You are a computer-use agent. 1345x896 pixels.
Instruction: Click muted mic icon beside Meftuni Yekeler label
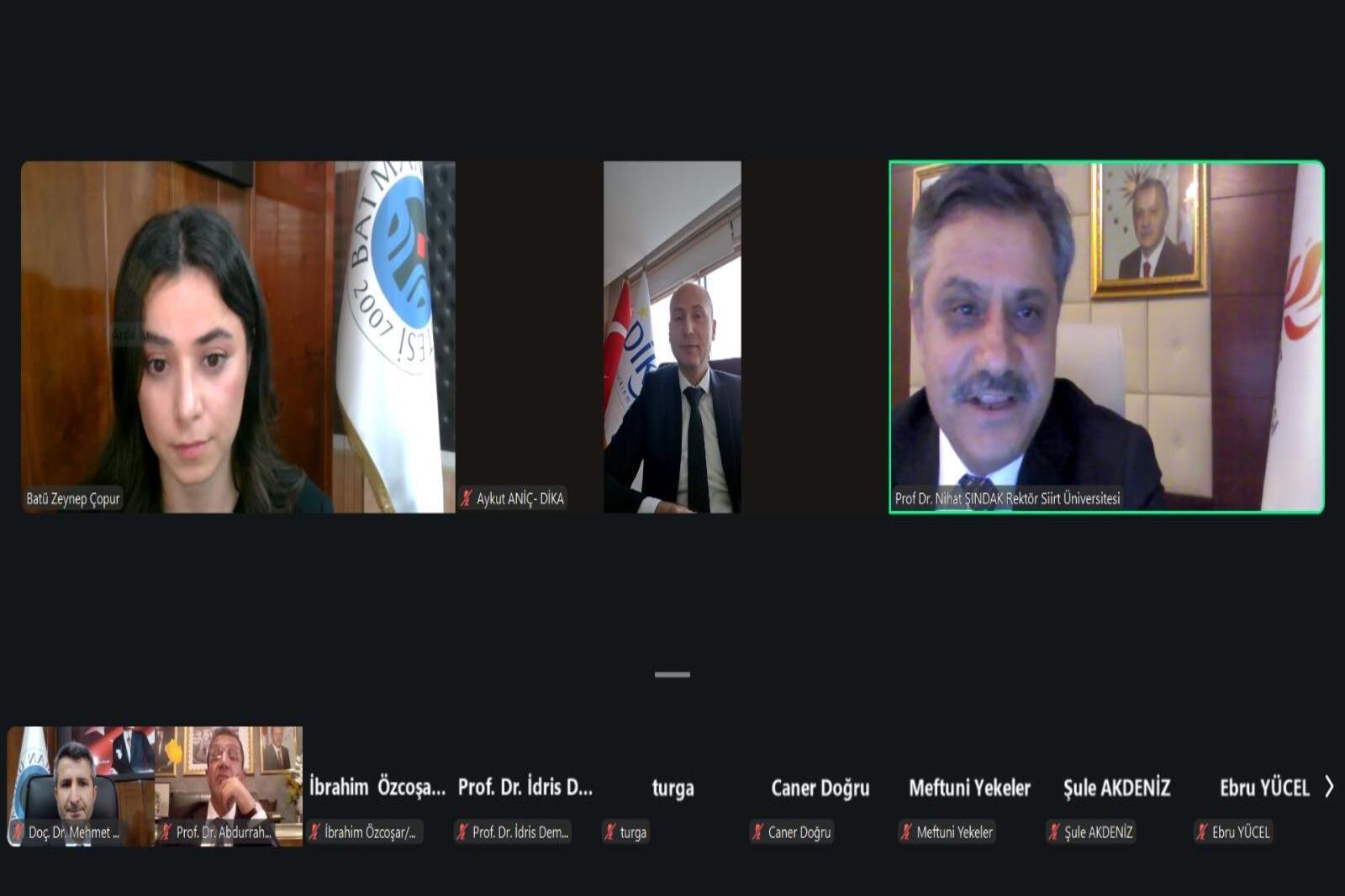(905, 832)
